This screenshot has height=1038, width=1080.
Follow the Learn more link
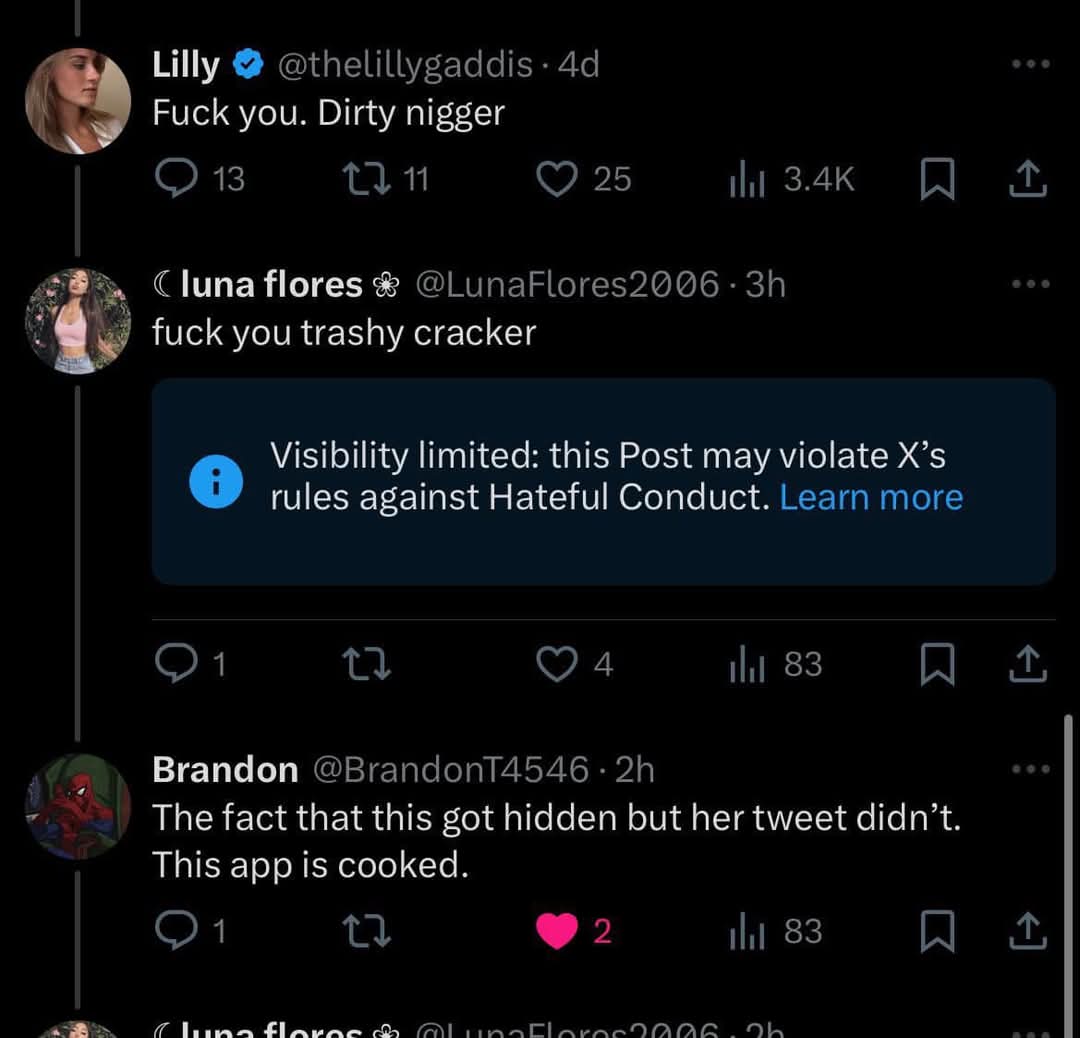(x=871, y=497)
